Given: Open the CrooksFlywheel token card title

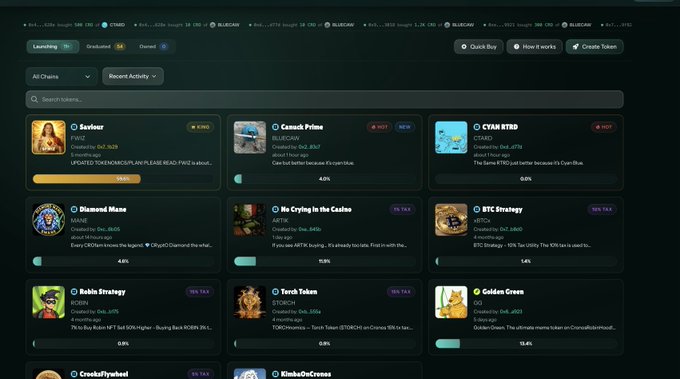Looking at the screenshot, I should click(x=104, y=374).
